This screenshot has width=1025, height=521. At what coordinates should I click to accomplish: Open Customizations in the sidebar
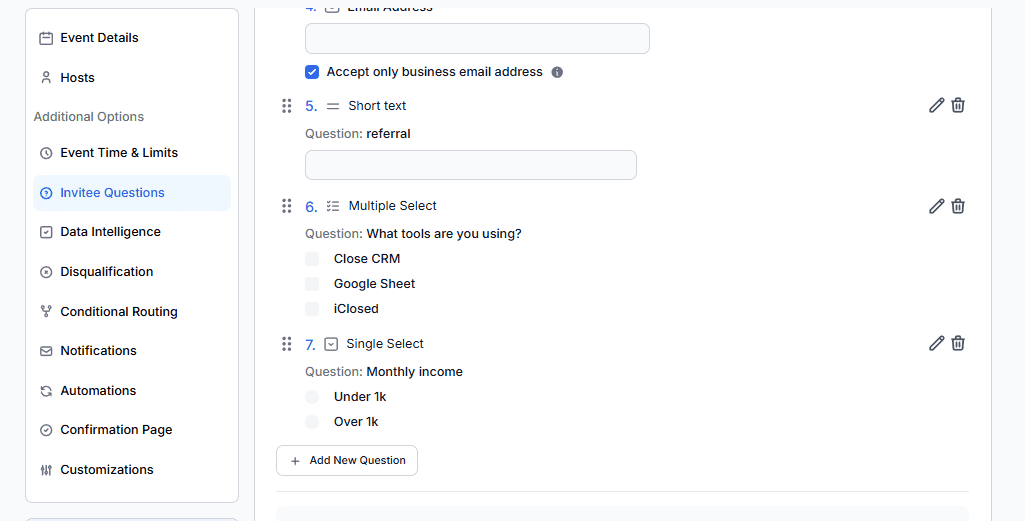click(x=106, y=470)
